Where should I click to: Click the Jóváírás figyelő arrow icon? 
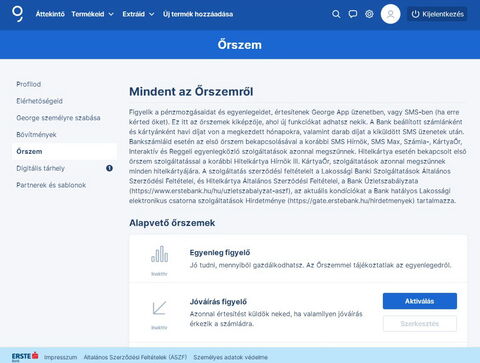coord(159,308)
